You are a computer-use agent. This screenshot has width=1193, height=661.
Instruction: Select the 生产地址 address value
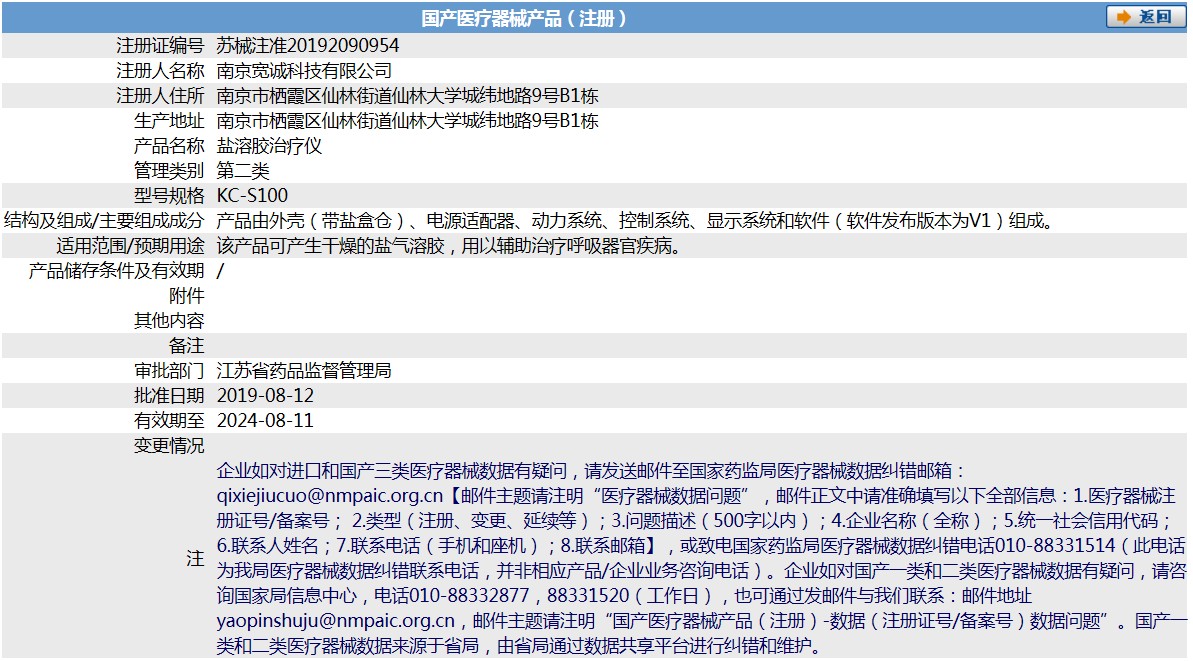click(407, 121)
